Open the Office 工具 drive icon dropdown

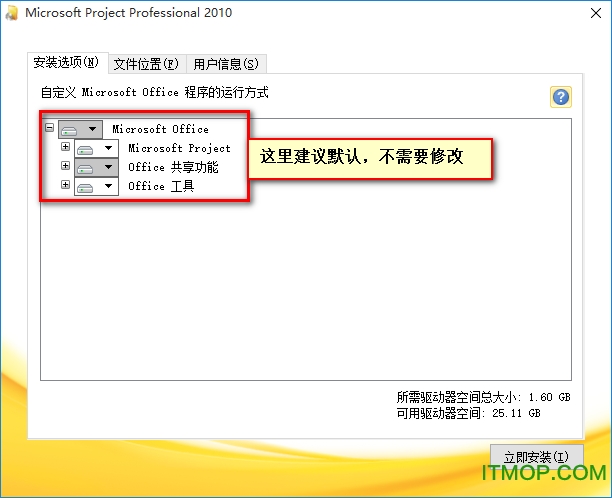pos(96,186)
